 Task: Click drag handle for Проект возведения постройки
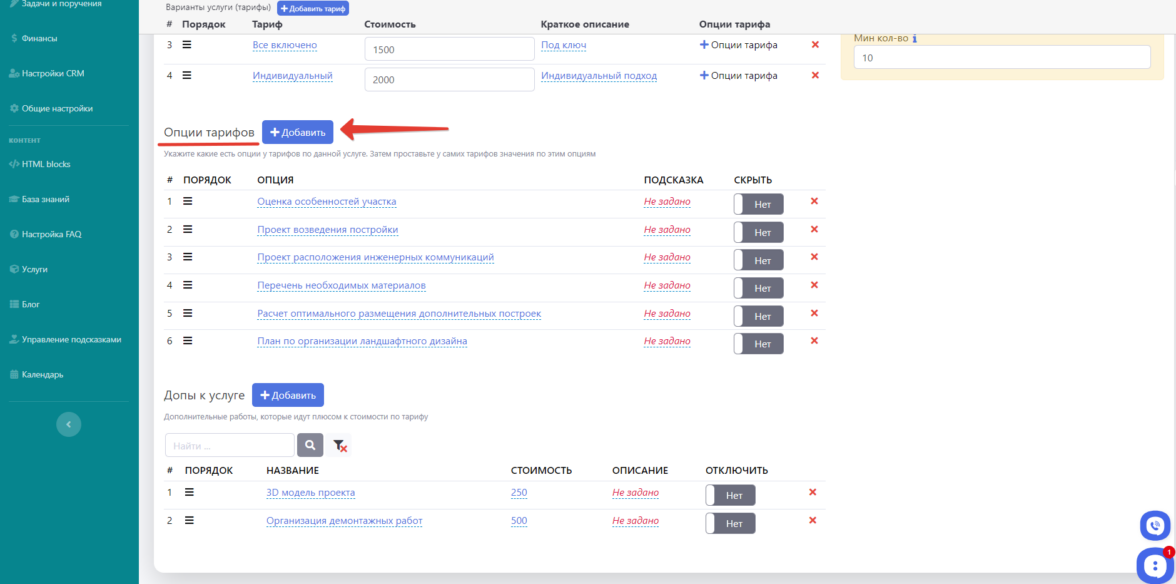pyautogui.click(x=187, y=229)
